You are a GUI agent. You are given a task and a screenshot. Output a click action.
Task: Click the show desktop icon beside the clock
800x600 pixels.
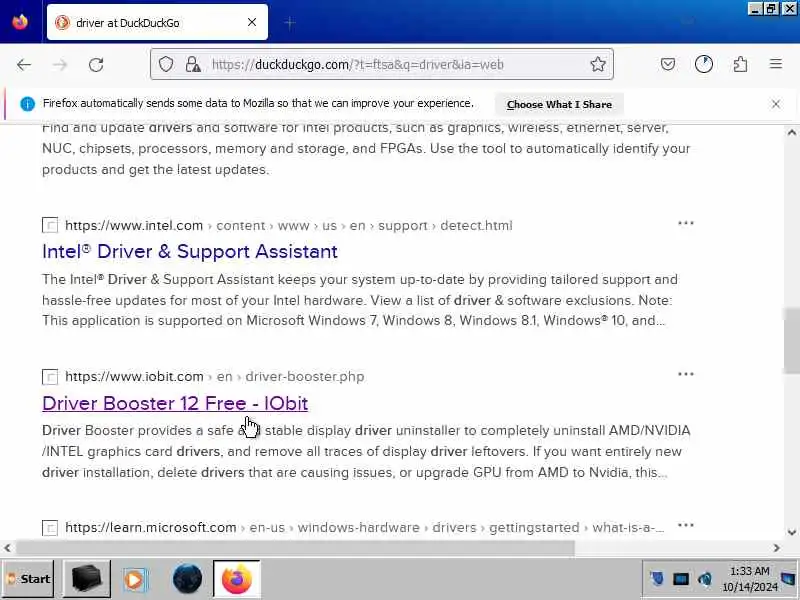789,579
